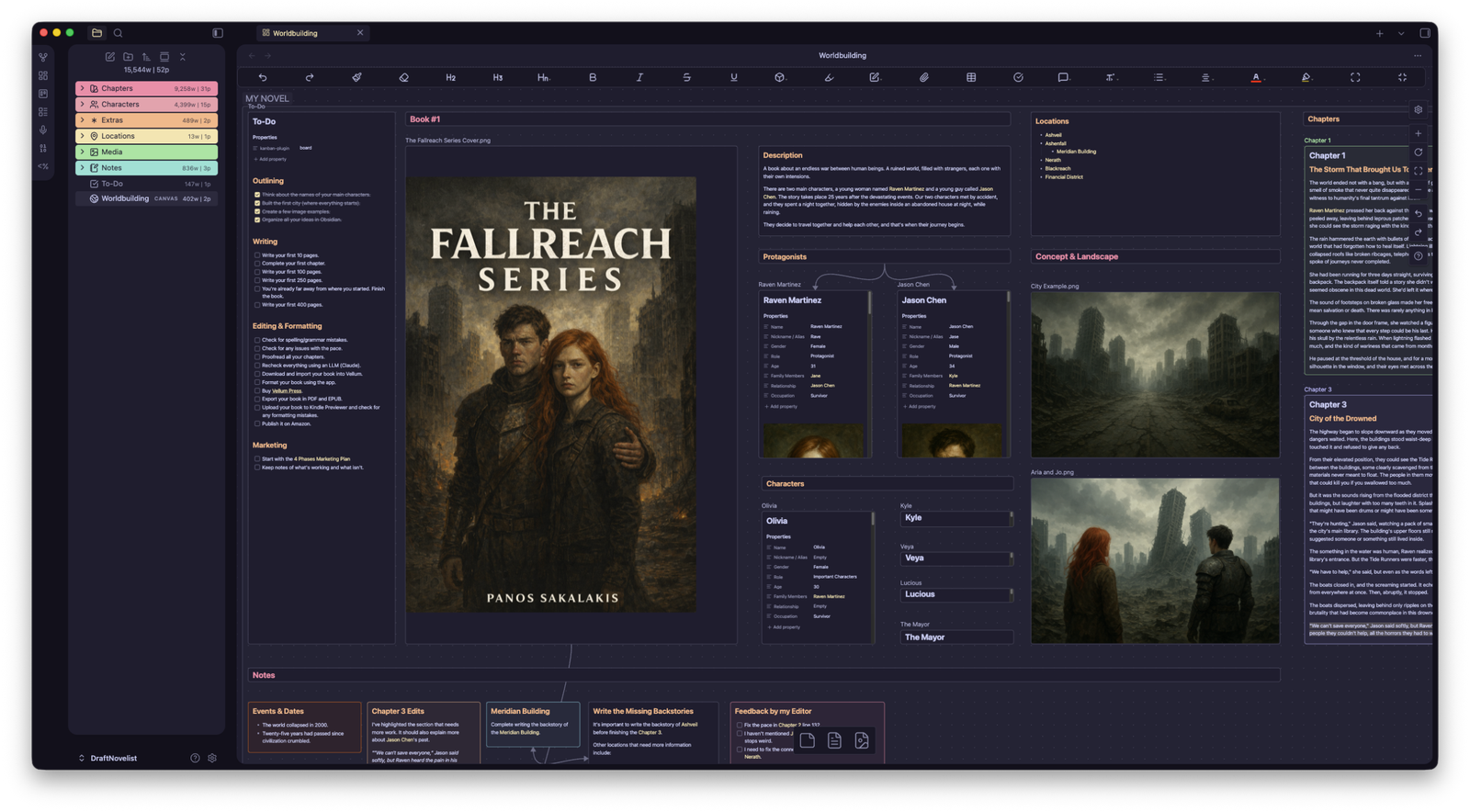This screenshot has height=812, width=1470.
Task: Expand the Locations folder
Action: [x=82, y=136]
